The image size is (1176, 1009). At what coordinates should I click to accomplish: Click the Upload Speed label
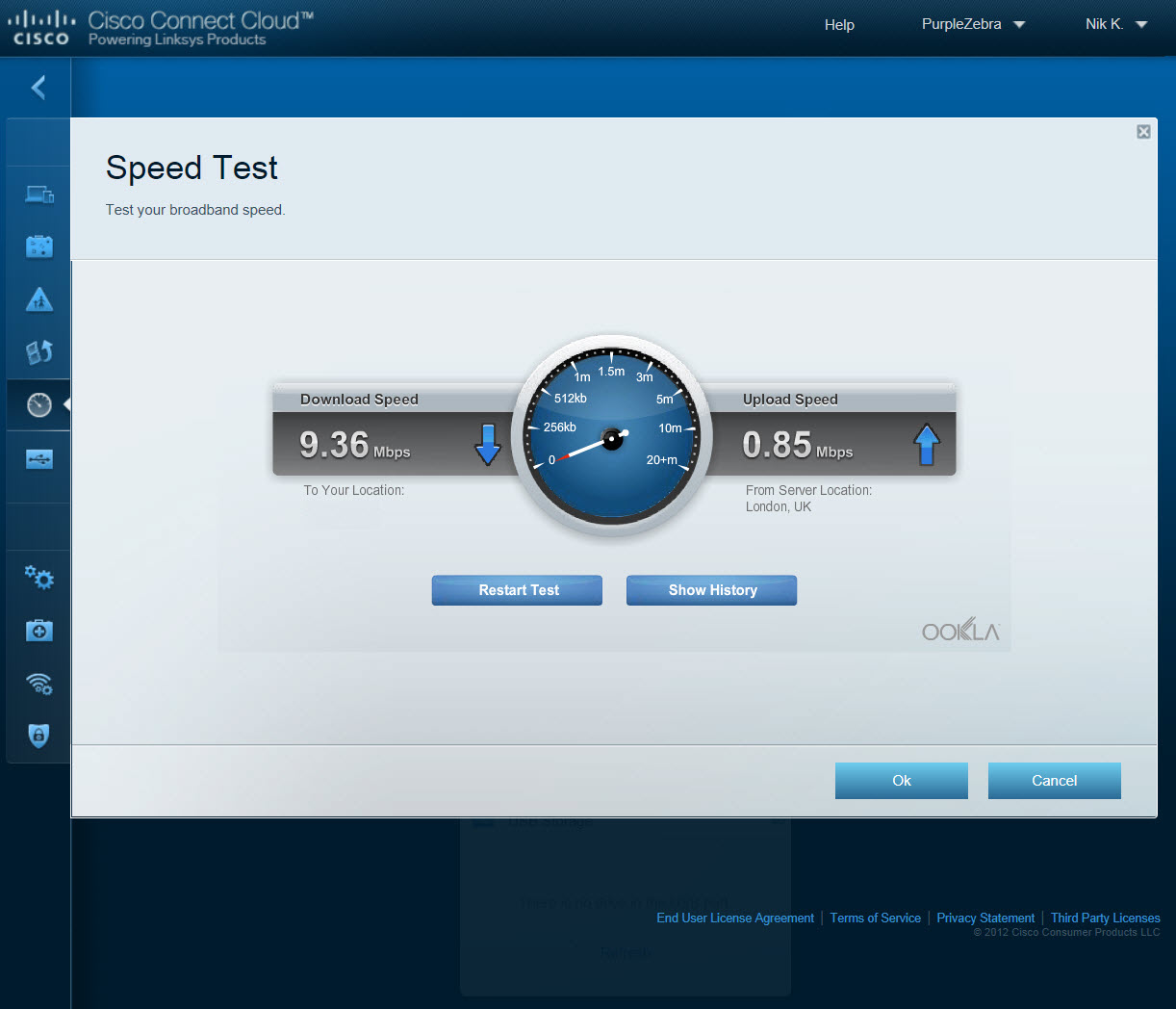[790, 400]
